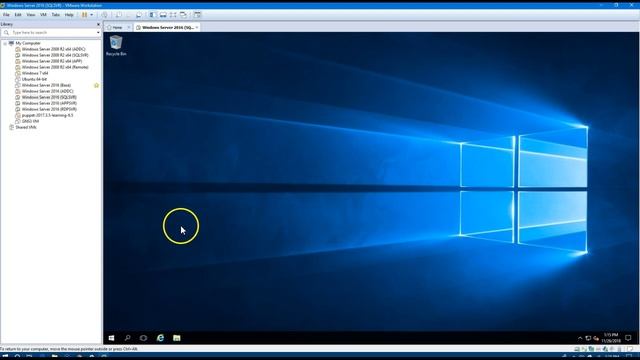Select Windows Server 2008 R2 x64 (Remote)
Viewport: 640px width, 360px height.
tap(55, 67)
